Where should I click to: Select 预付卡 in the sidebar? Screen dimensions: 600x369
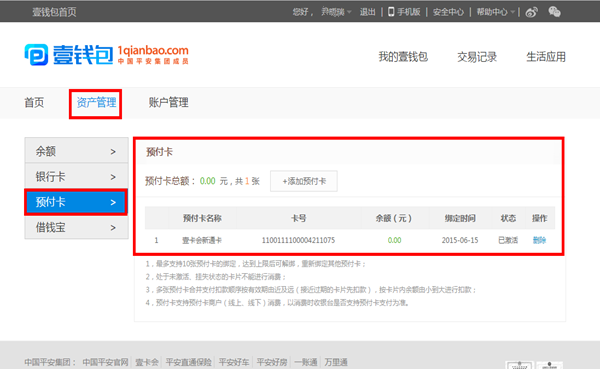coord(76,202)
